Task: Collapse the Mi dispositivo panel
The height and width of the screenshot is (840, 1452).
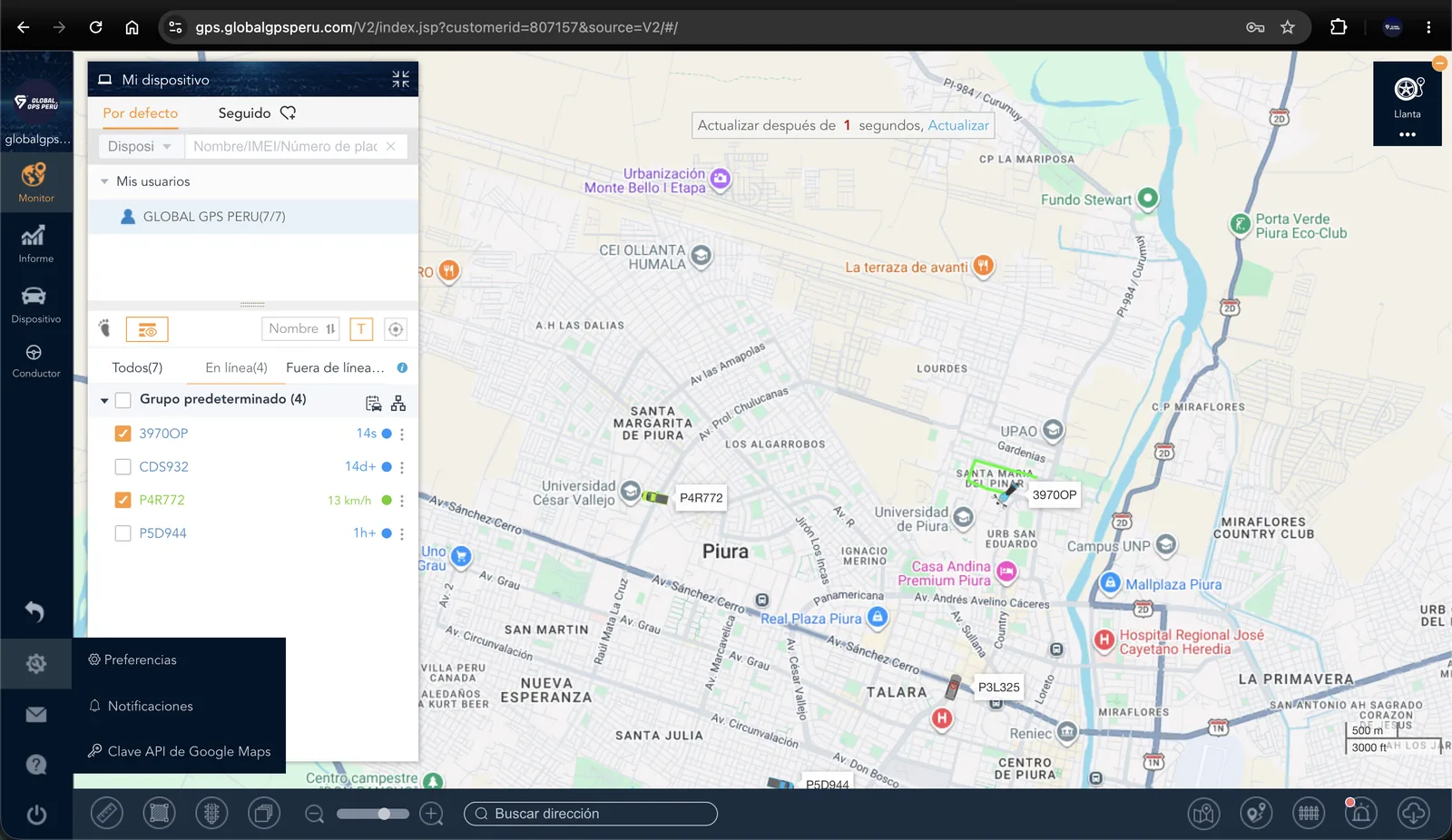Action: pos(400,80)
